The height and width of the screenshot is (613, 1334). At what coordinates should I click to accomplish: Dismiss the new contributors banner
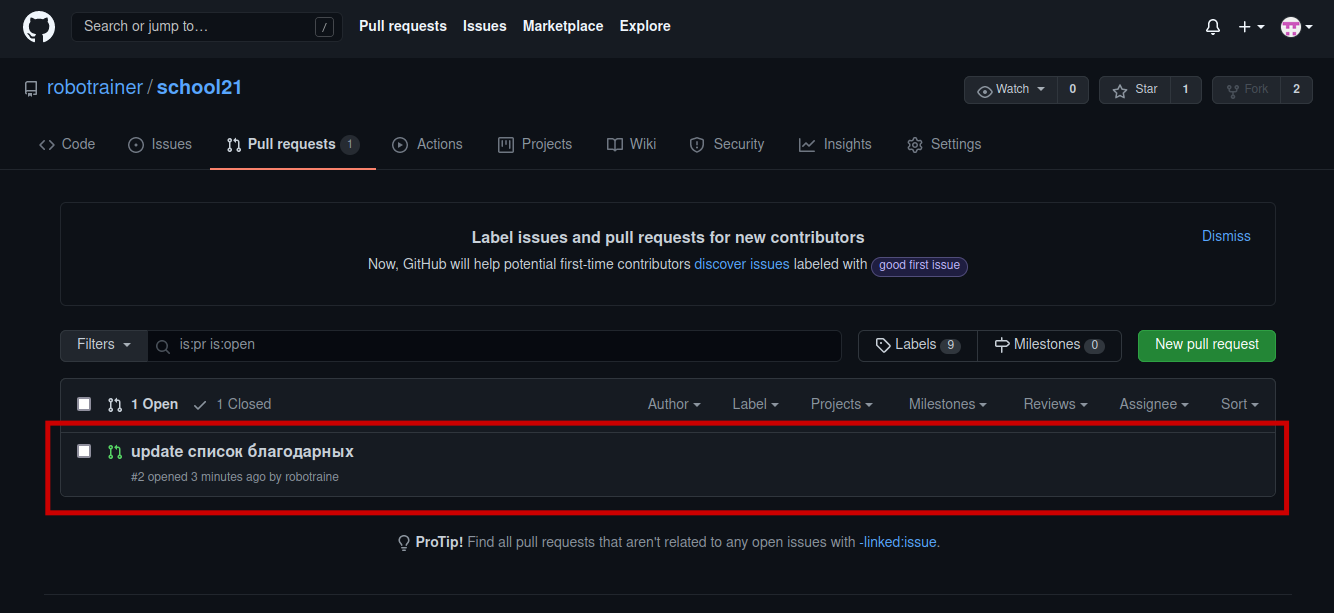(1226, 236)
